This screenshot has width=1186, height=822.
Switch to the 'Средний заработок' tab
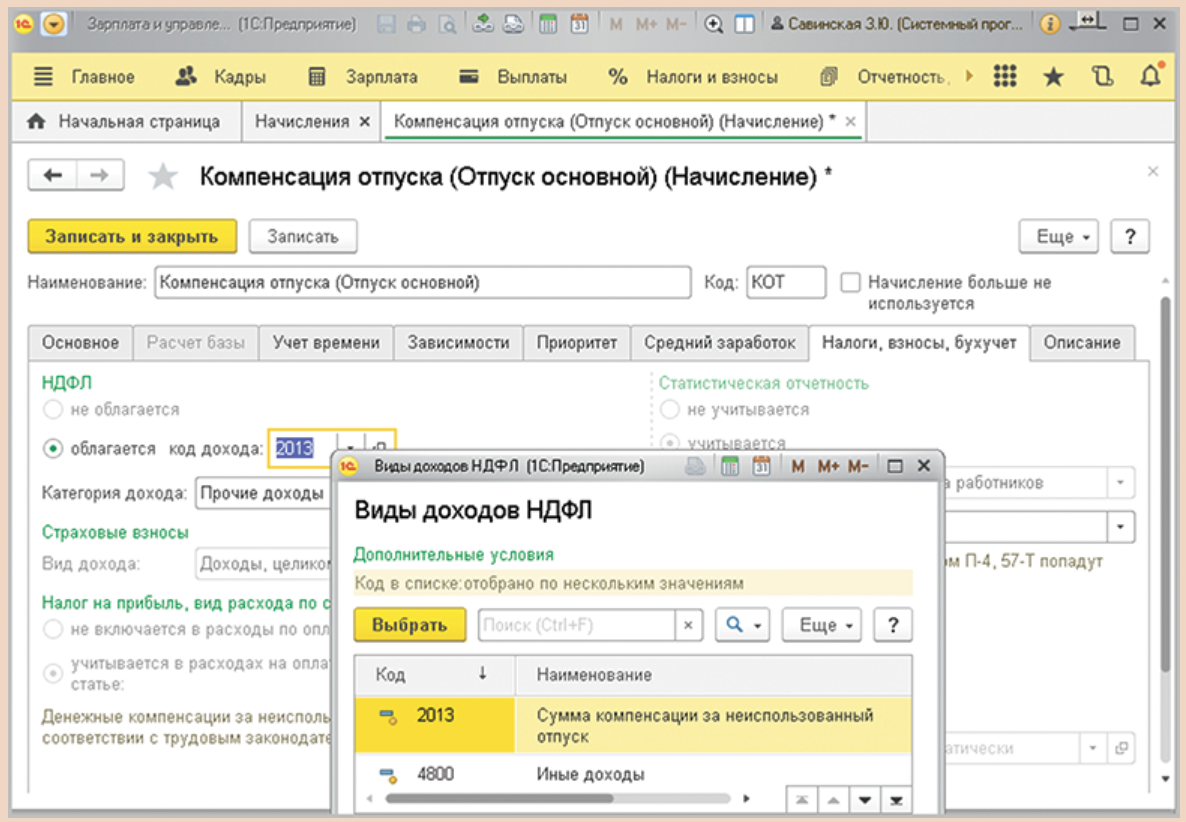point(719,342)
